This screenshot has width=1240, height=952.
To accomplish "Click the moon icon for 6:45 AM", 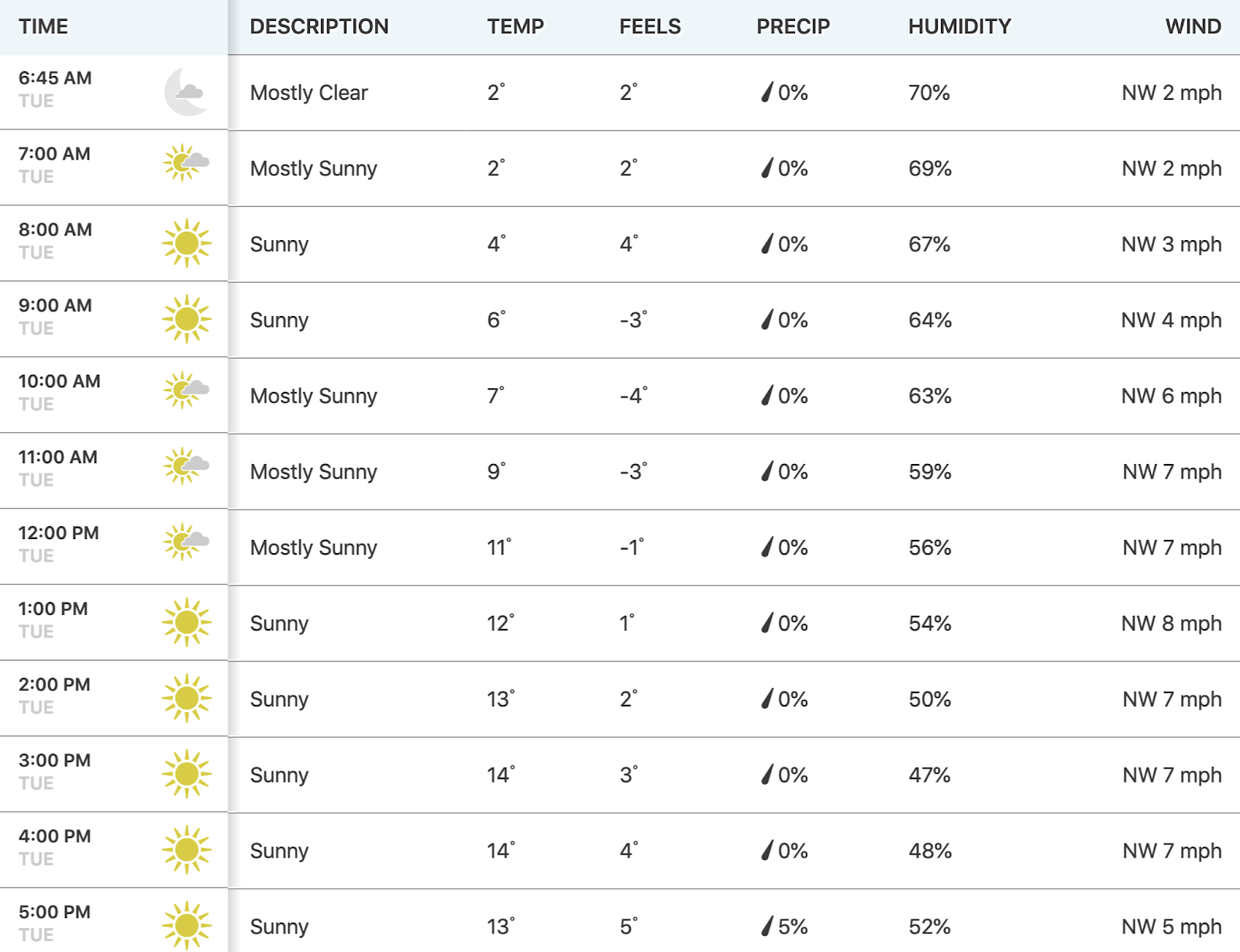I will tap(186, 91).
